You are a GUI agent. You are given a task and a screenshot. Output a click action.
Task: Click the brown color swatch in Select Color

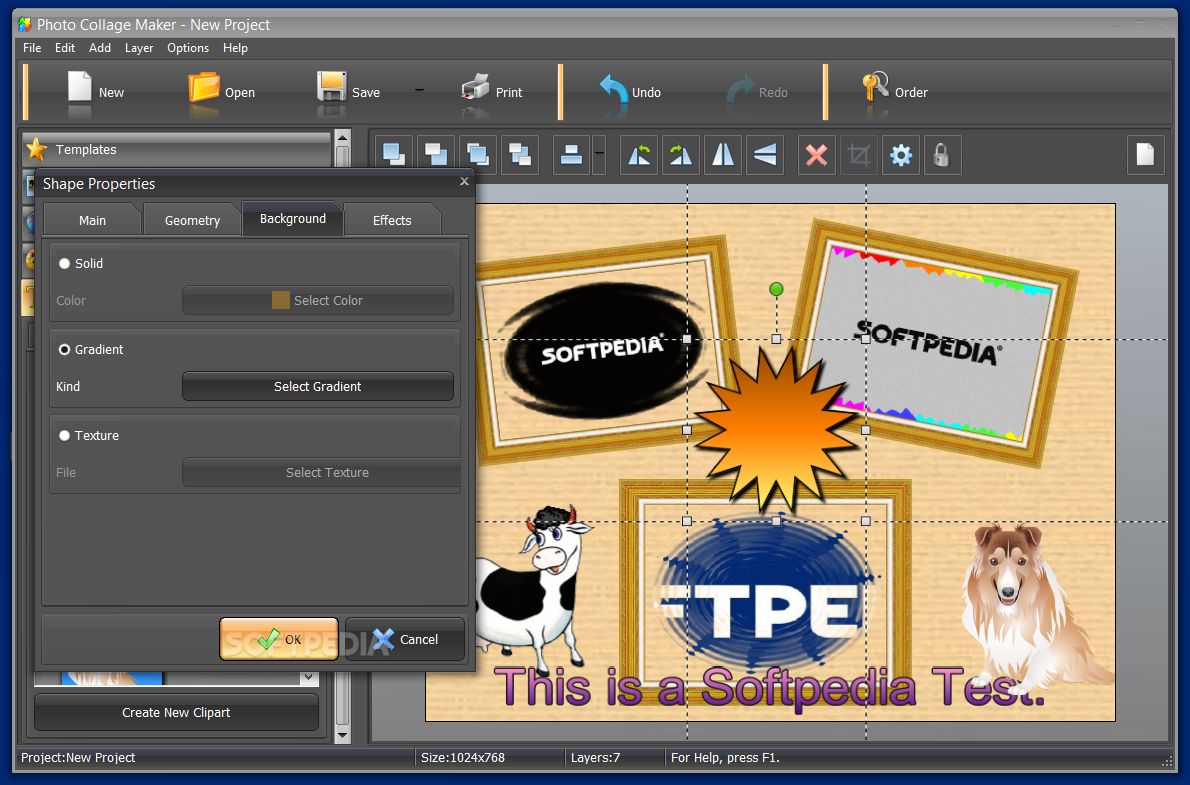click(281, 300)
